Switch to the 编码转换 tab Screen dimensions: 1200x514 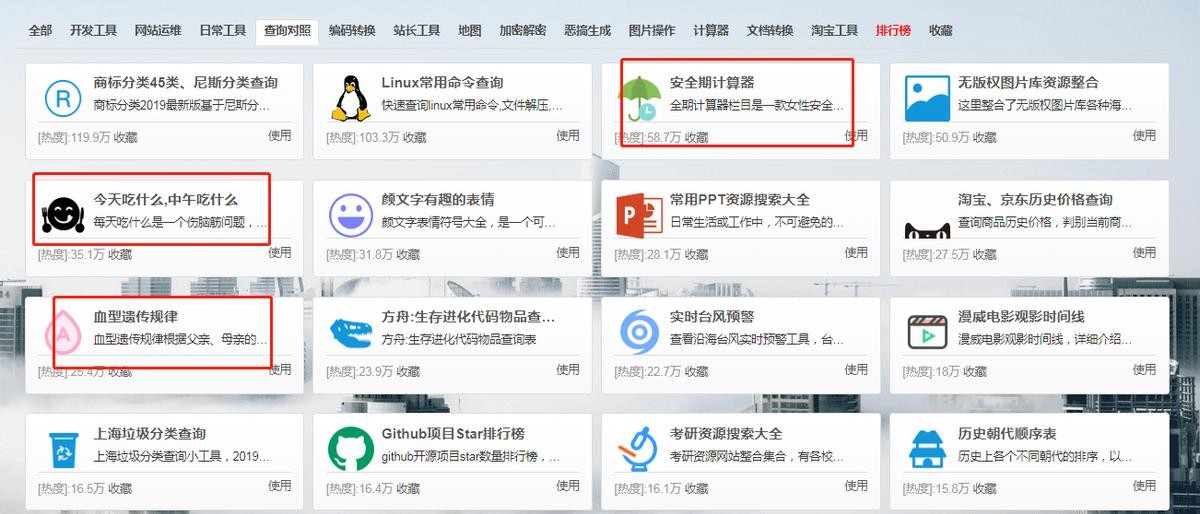click(352, 30)
